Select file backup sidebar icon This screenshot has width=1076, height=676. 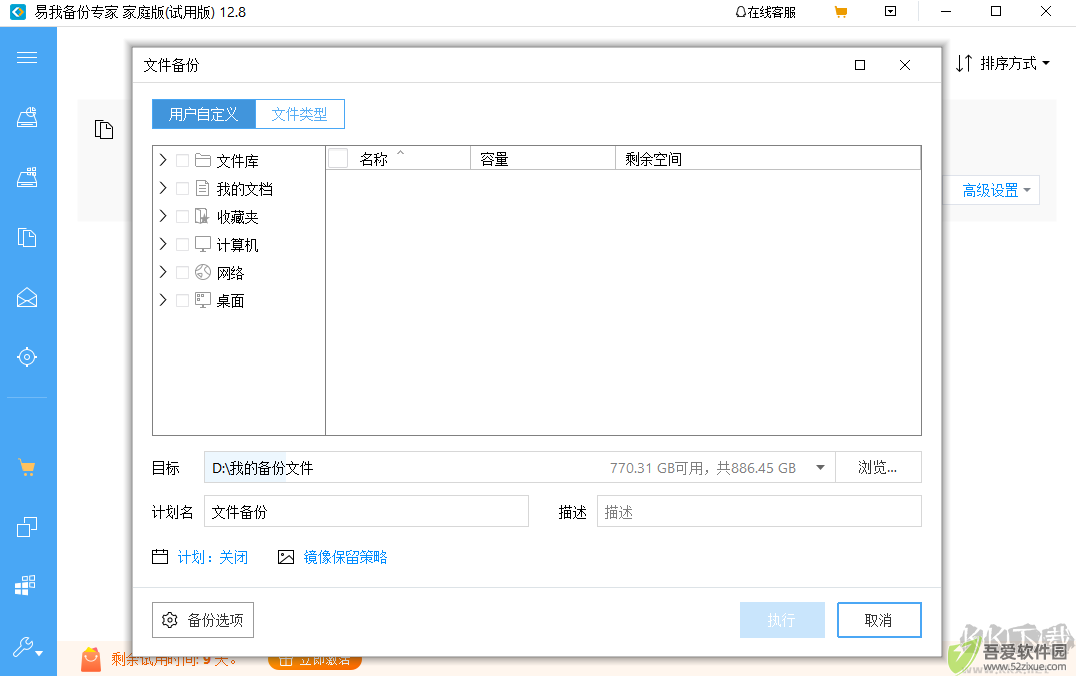point(27,237)
